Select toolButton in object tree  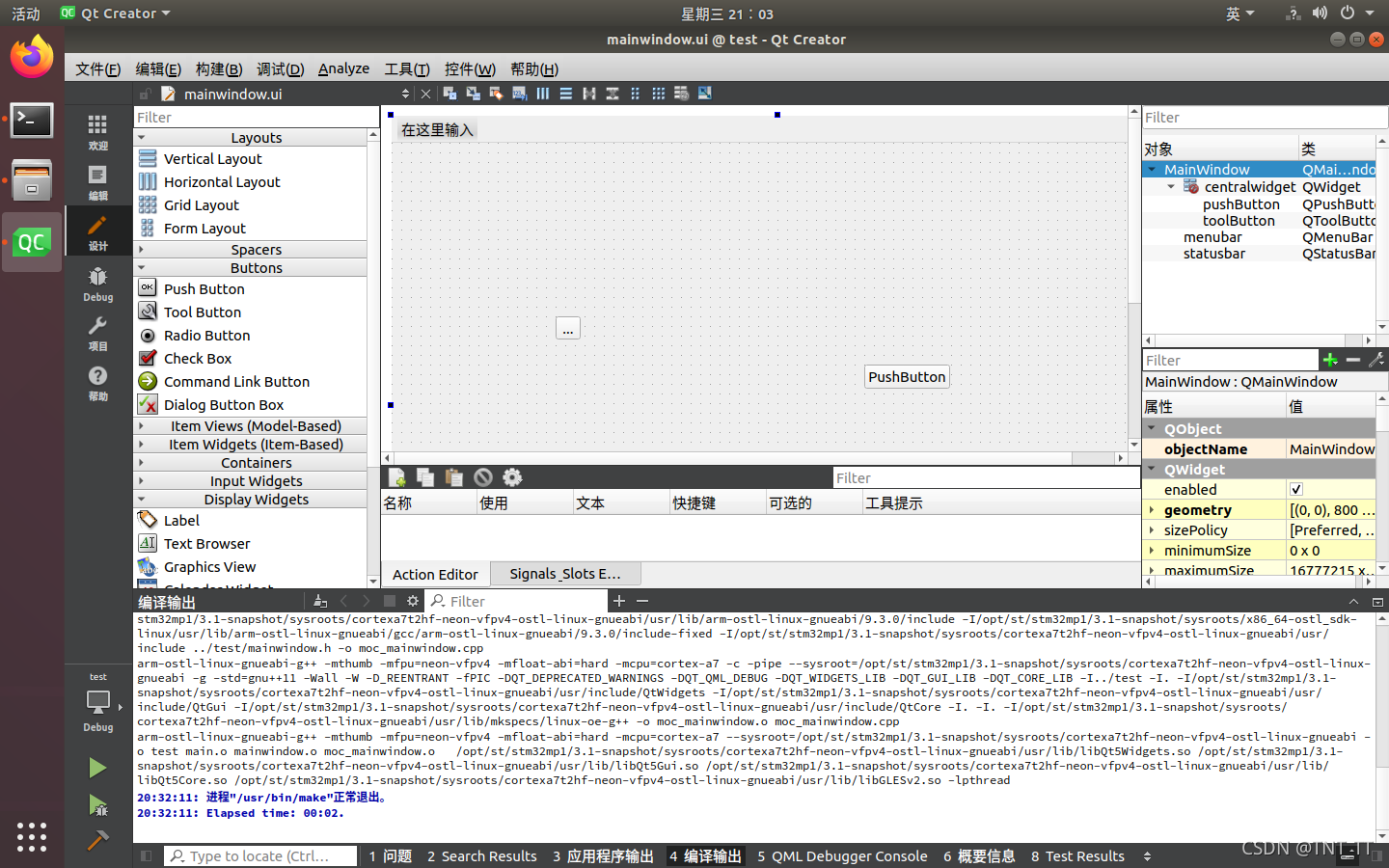pyautogui.click(x=1239, y=221)
